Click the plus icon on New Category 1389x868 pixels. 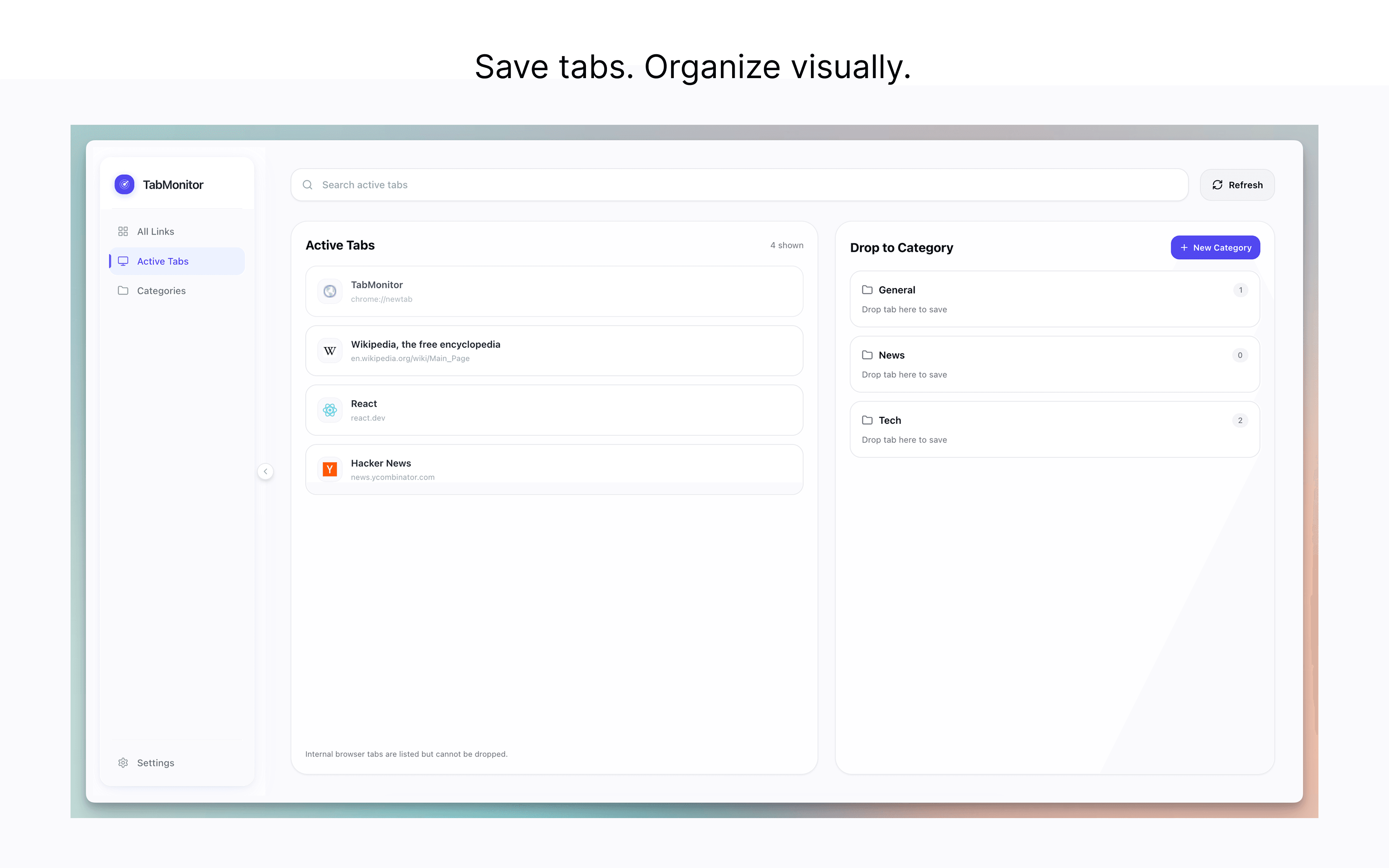click(1184, 247)
